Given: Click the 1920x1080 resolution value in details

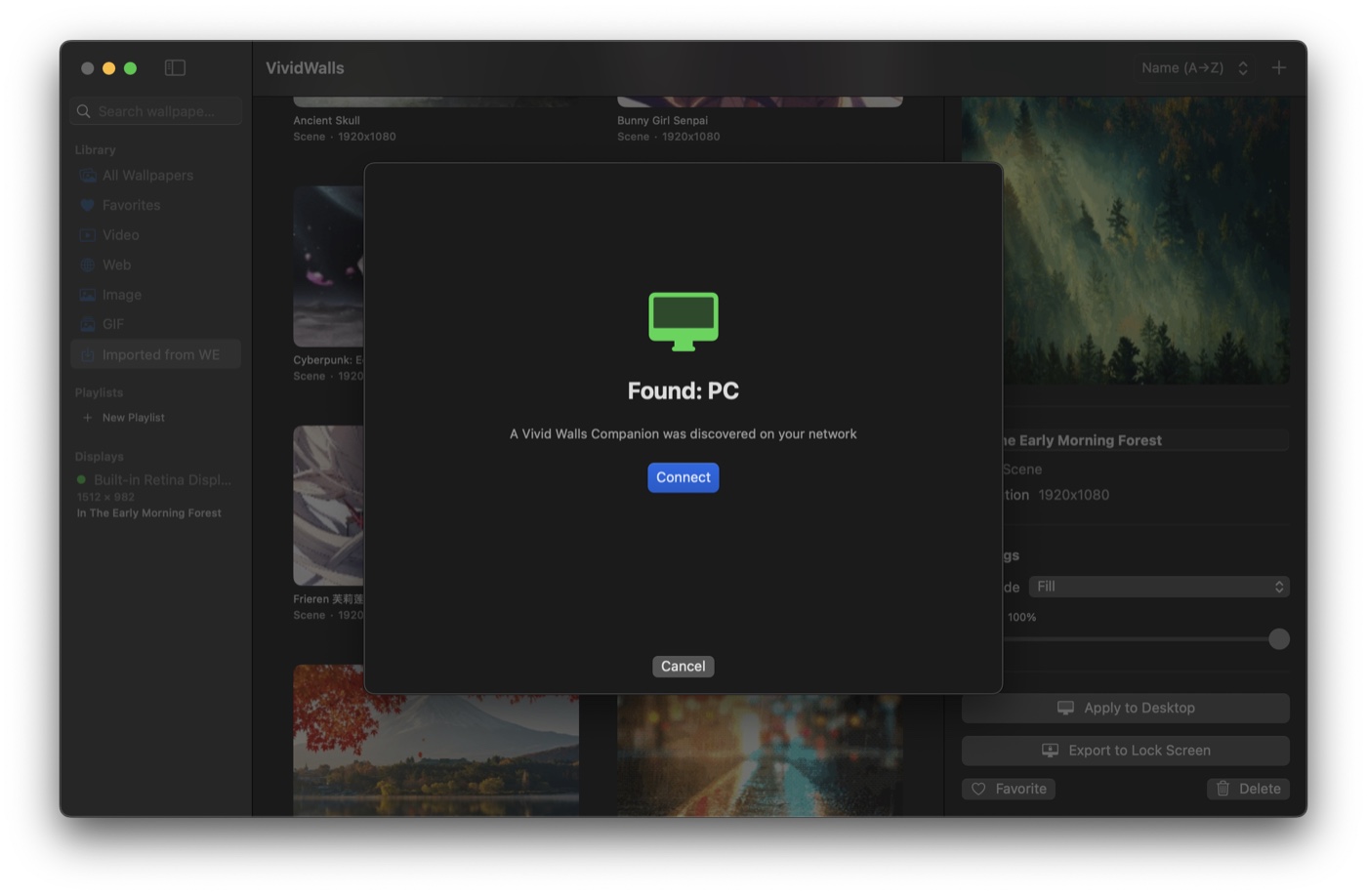Looking at the screenshot, I should [x=1073, y=495].
